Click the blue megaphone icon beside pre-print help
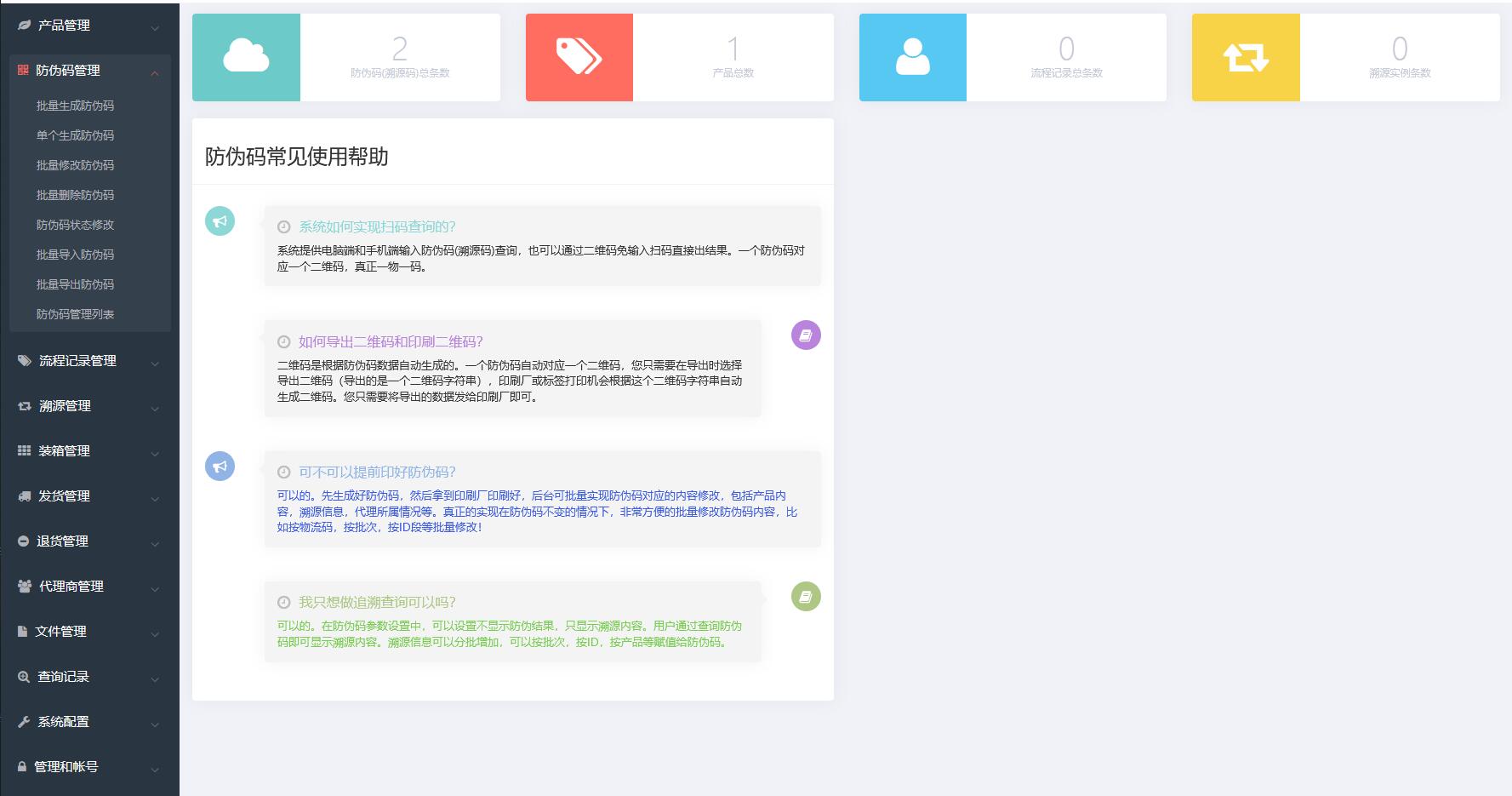This screenshot has width=1512, height=796. (x=220, y=467)
